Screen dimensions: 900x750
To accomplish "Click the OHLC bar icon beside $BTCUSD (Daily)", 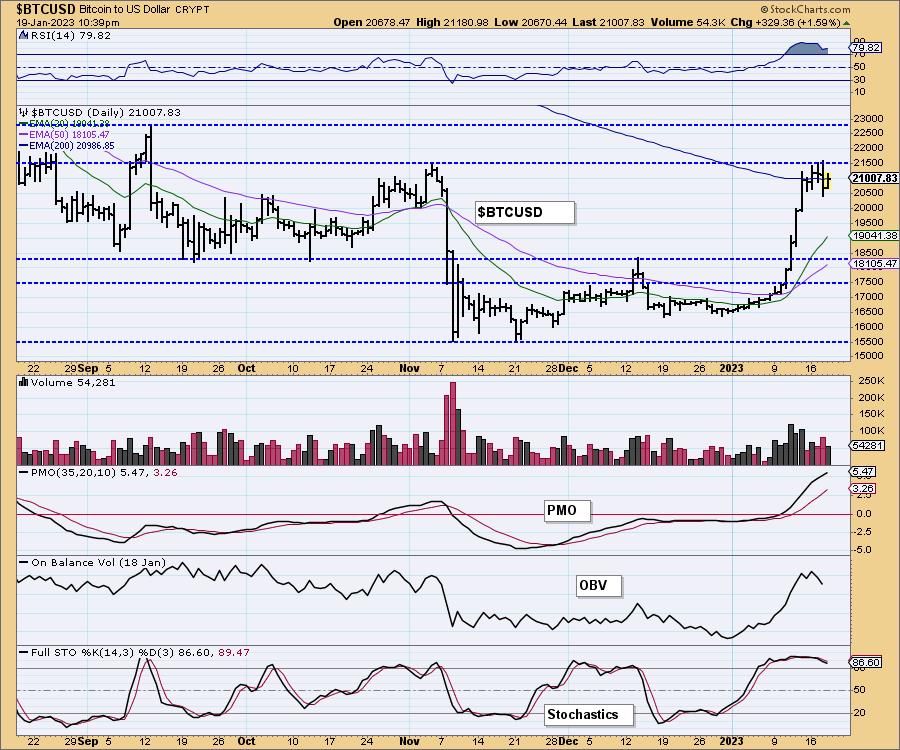I will (24, 112).
